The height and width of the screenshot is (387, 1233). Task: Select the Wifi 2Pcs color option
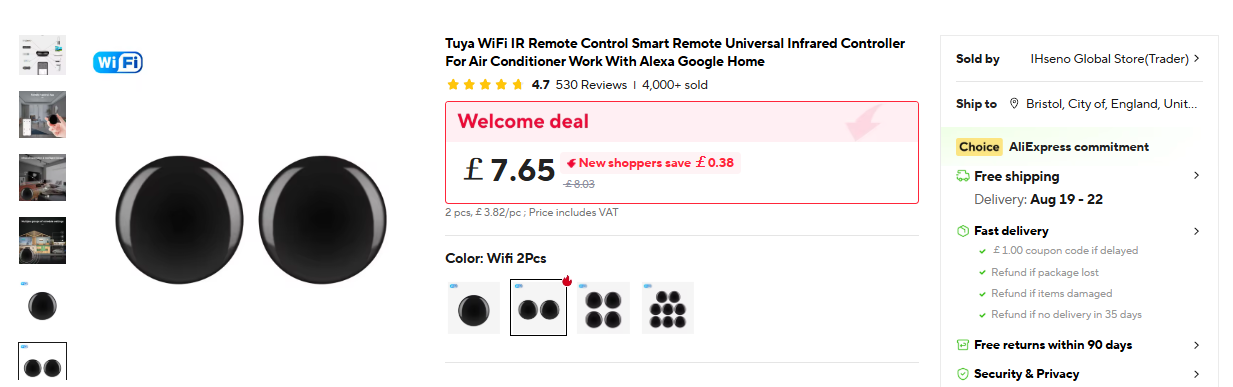(538, 308)
